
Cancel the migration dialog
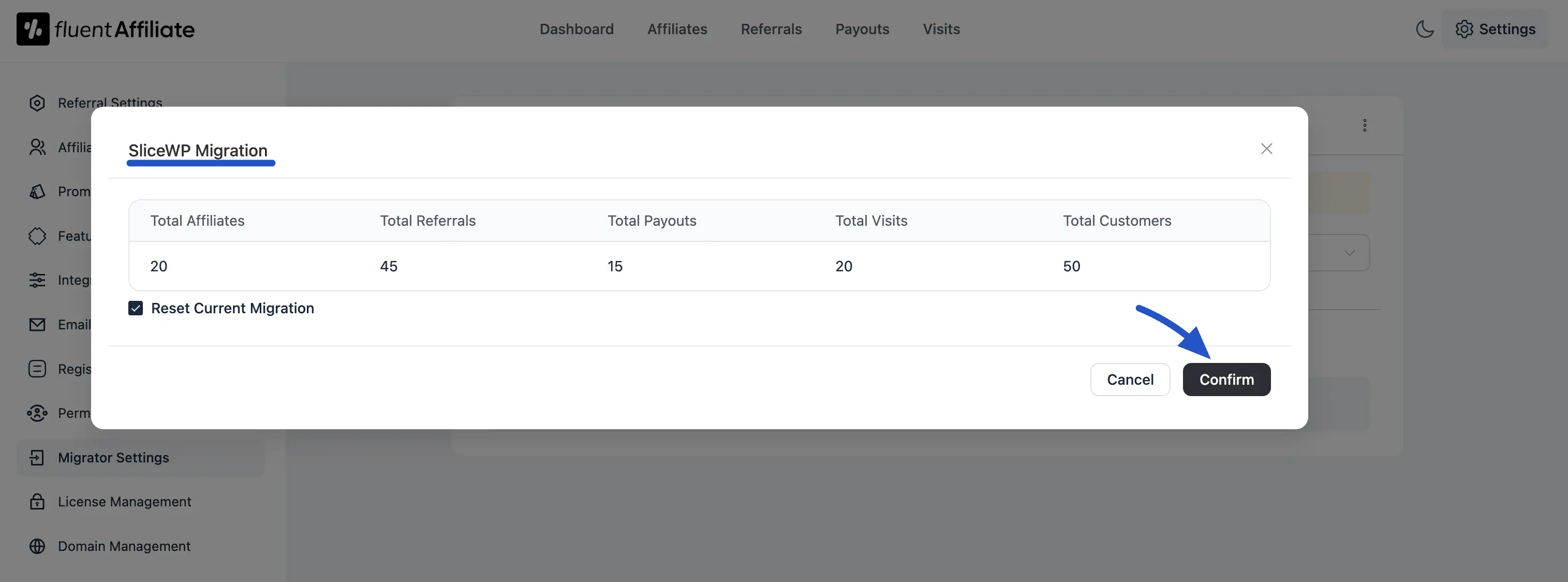[x=1130, y=379]
